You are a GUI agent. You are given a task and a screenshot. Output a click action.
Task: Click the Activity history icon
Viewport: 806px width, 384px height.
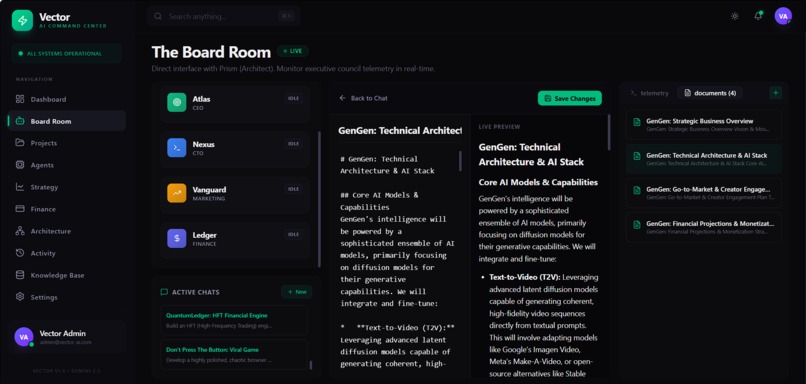tap(20, 253)
